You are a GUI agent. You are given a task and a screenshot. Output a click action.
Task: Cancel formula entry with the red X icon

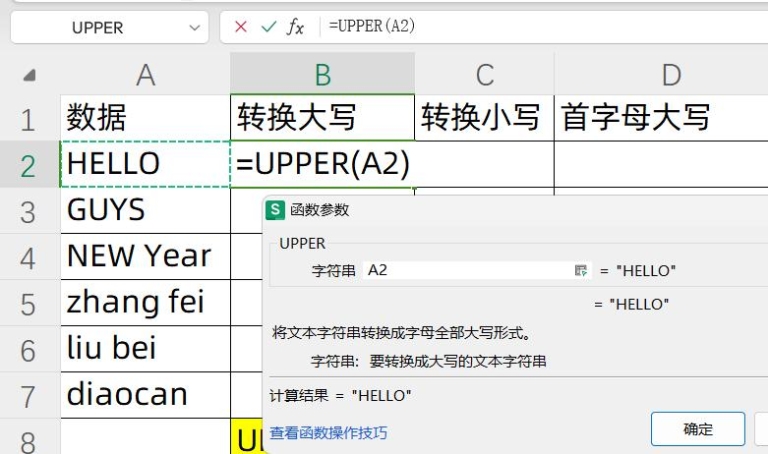click(240, 26)
